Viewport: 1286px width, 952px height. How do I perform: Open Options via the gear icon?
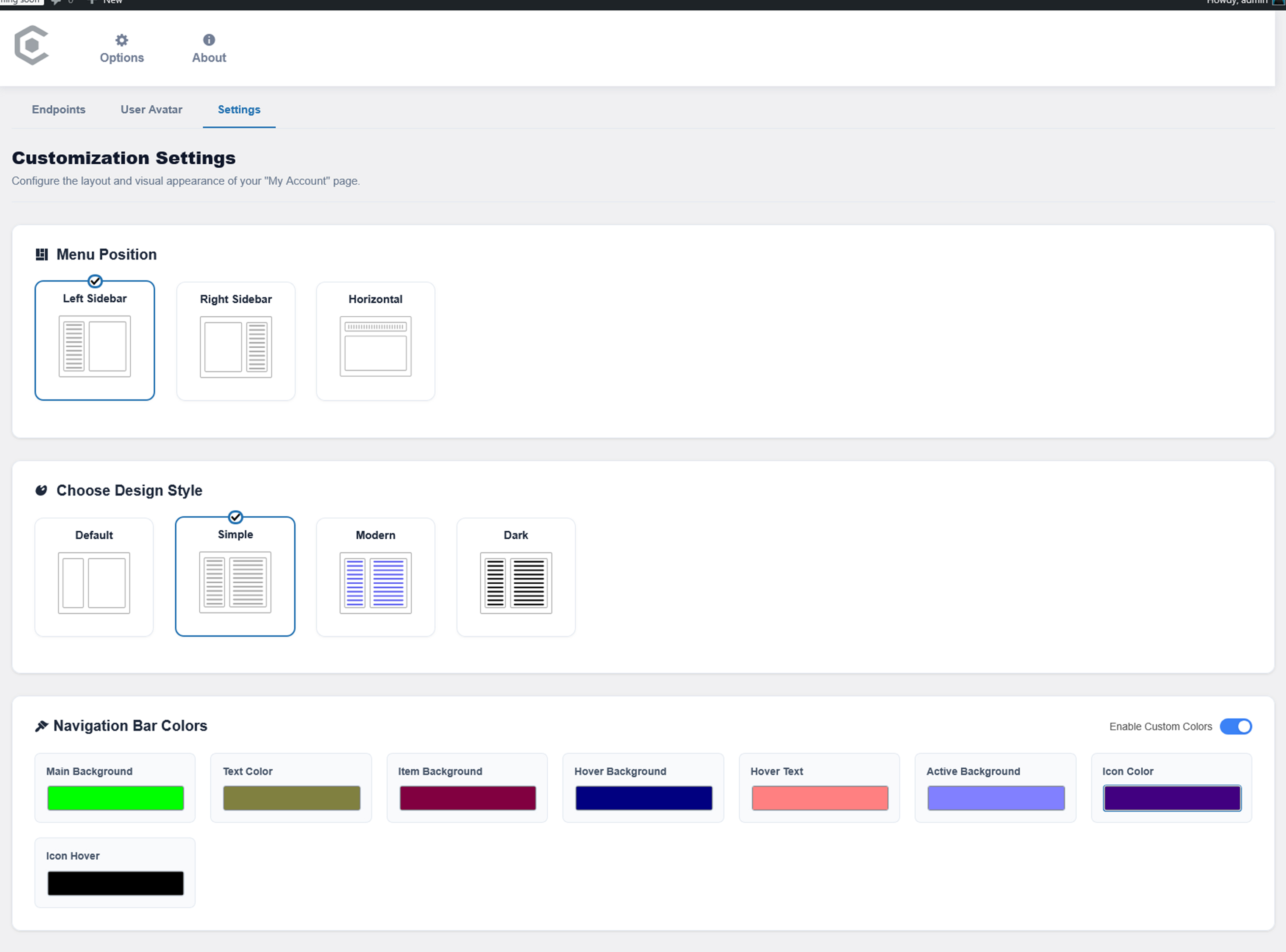coord(122,40)
